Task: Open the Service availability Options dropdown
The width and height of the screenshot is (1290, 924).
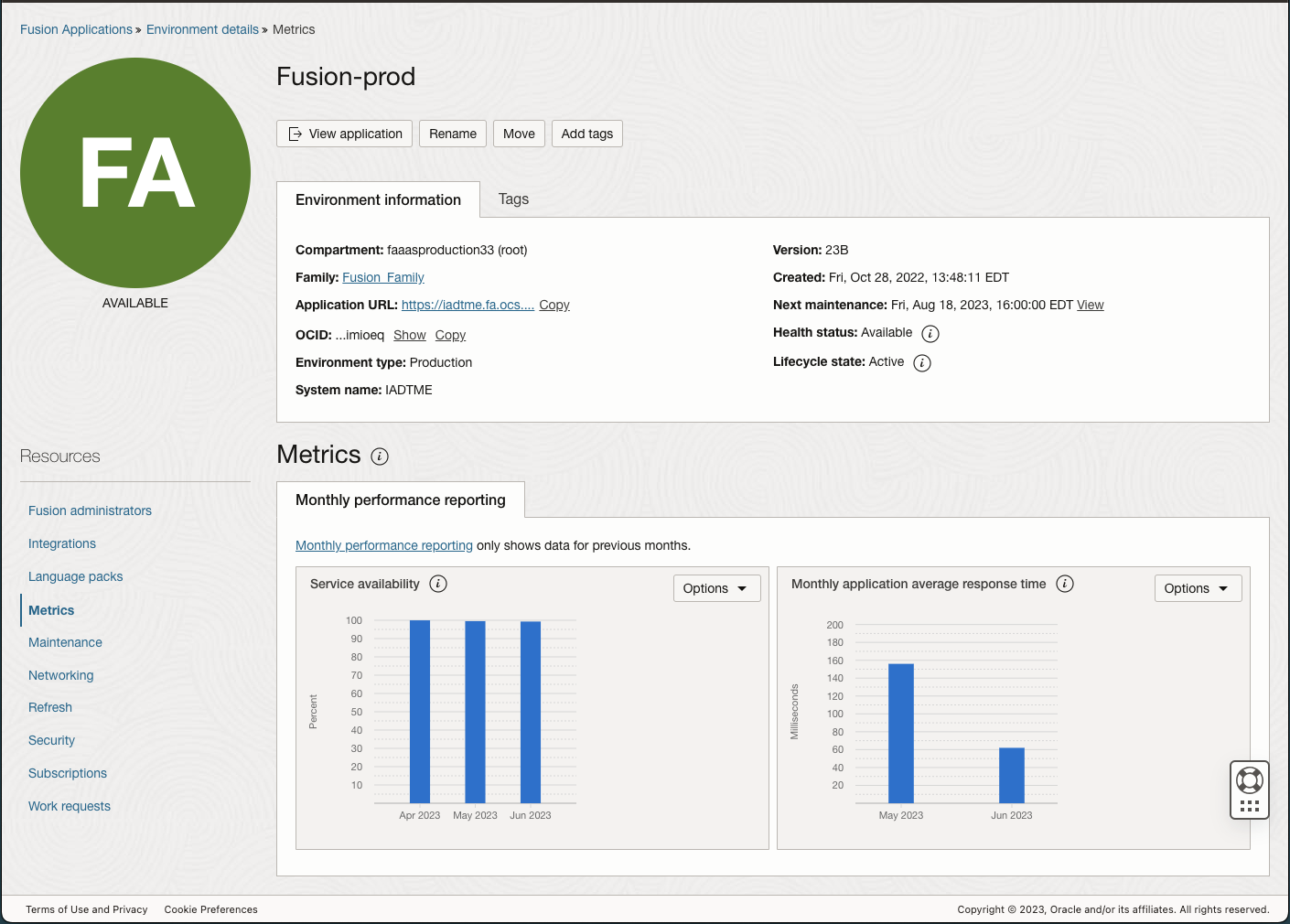Action: tap(716, 587)
